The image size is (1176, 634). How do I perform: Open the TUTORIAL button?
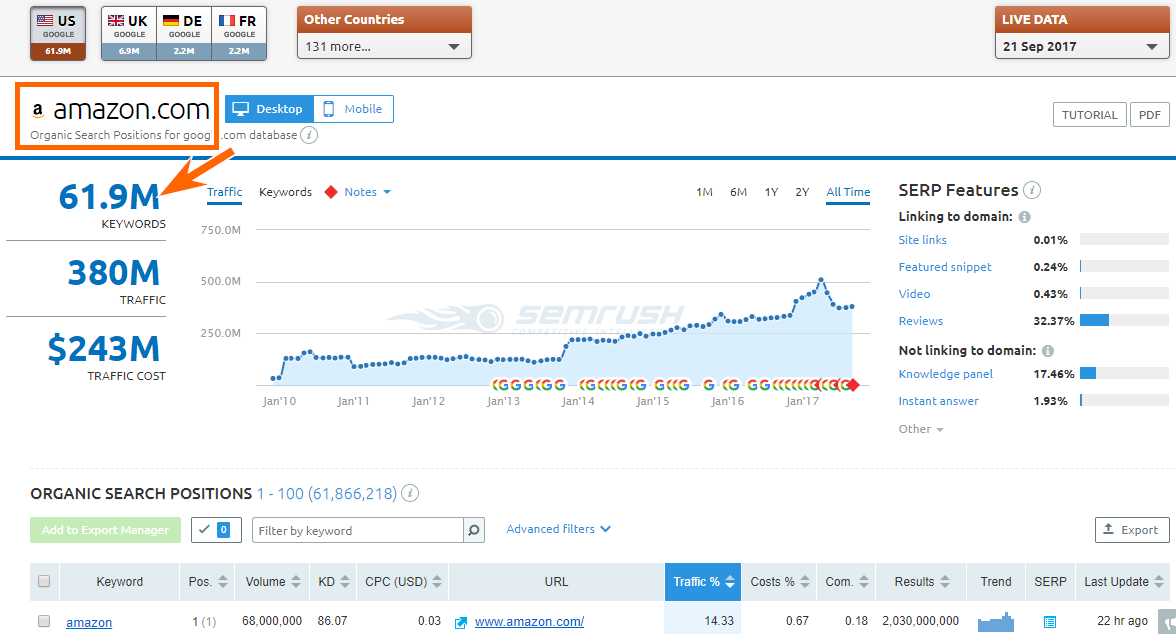[1090, 115]
